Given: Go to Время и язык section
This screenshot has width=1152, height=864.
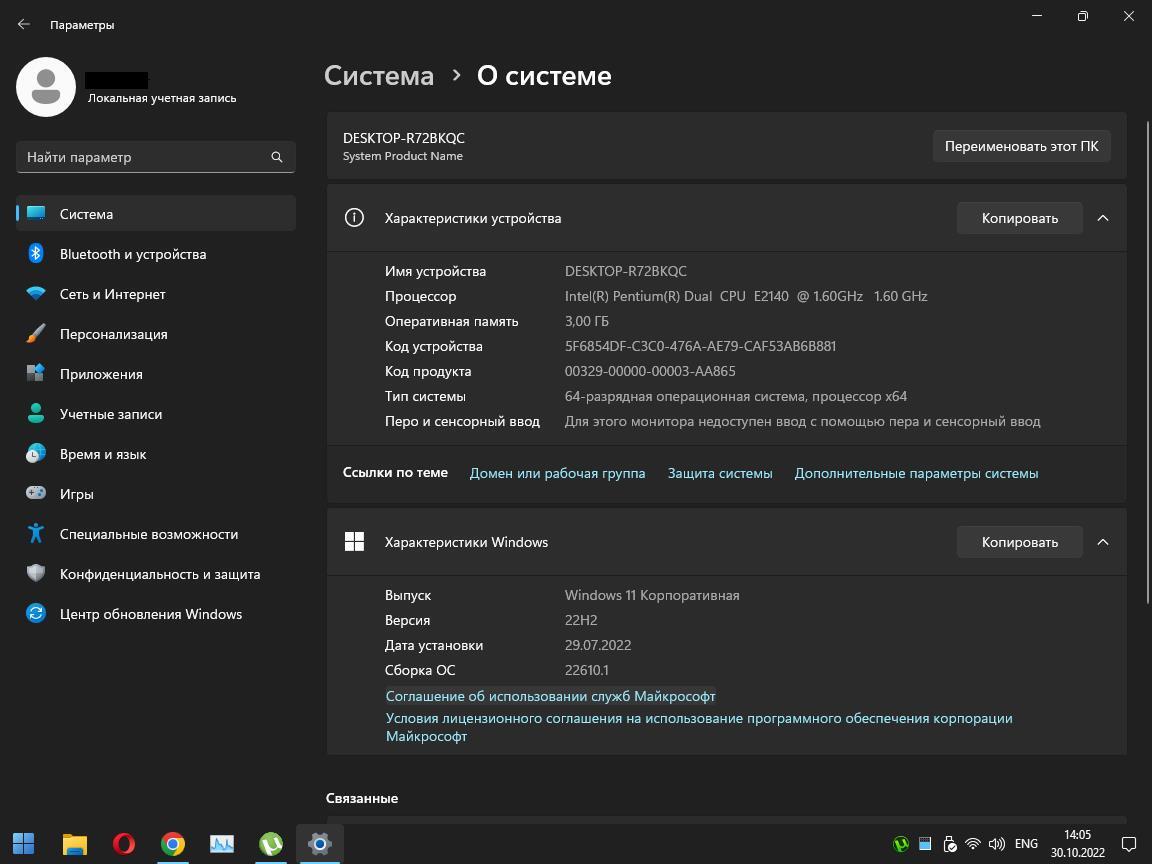Looking at the screenshot, I should pyautogui.click(x=156, y=454).
